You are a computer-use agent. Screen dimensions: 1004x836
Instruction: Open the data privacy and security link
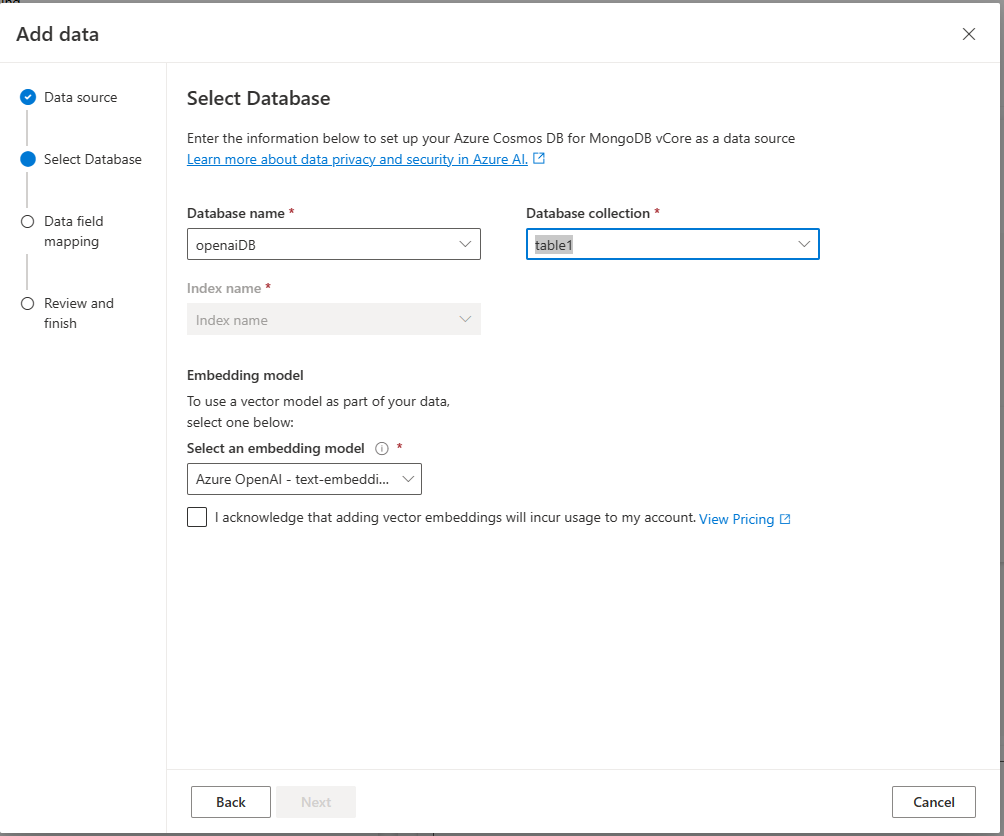tap(355, 158)
